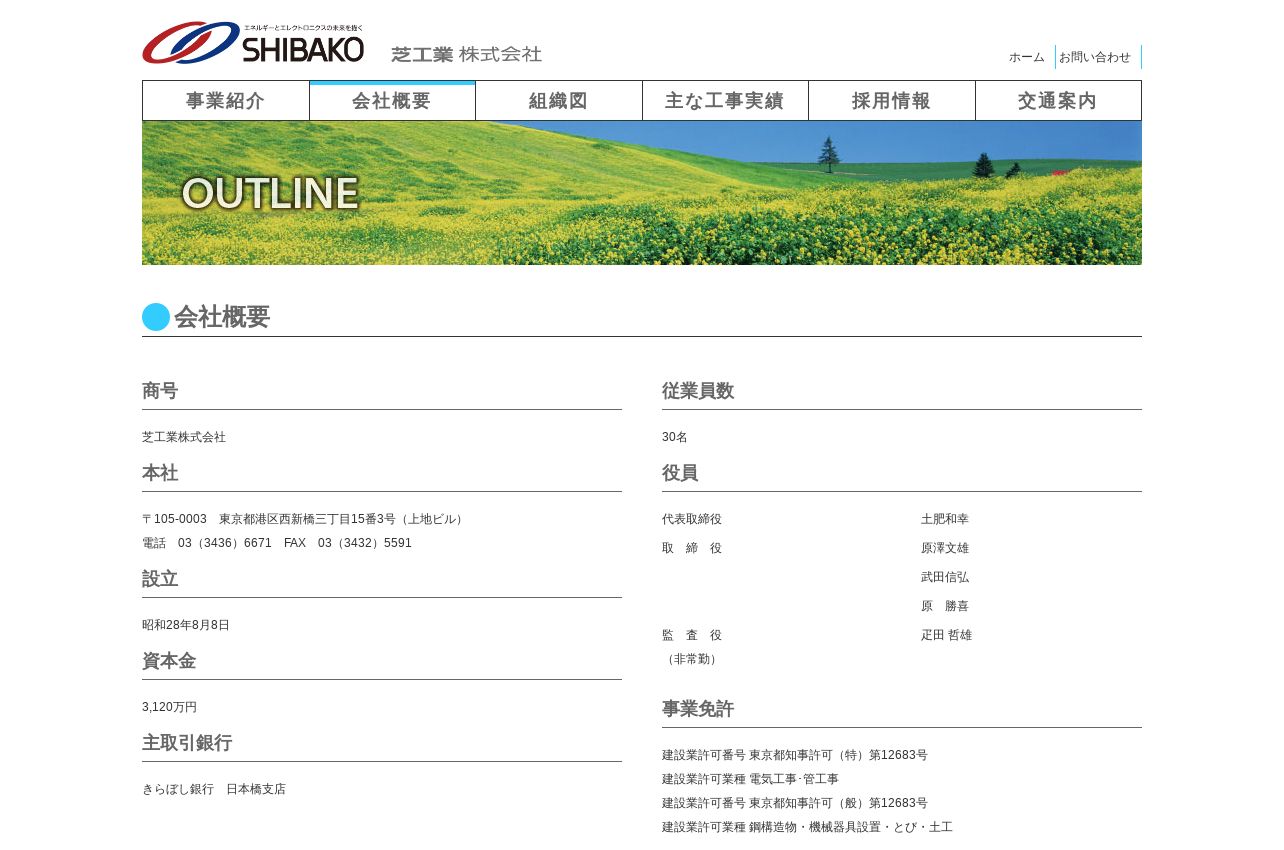Open the 組織図 menu tab

pos(559,101)
